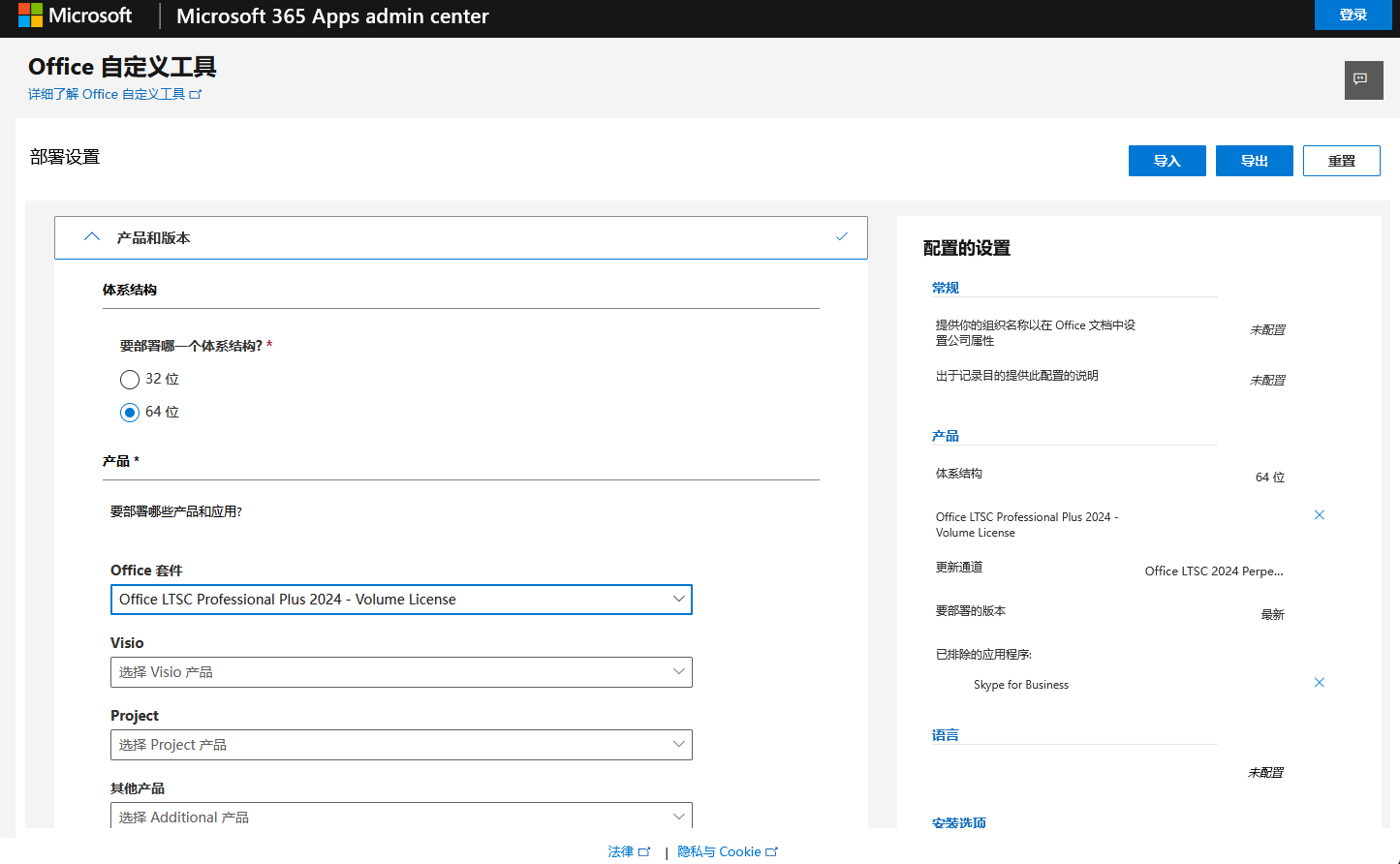This screenshot has height=864, width=1400.
Task: Click the 导入 button
Action: 1167,161
